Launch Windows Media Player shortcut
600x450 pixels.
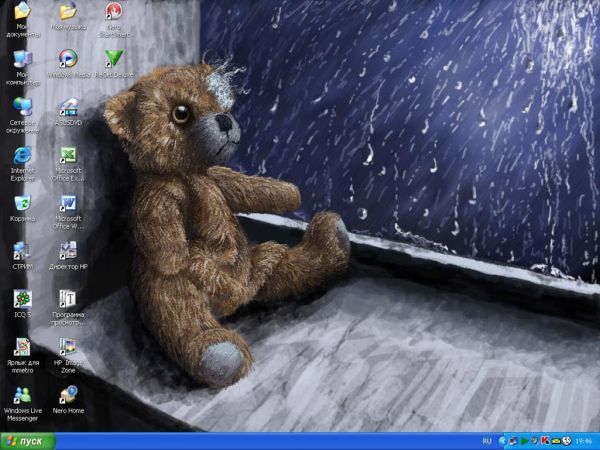tap(68, 59)
